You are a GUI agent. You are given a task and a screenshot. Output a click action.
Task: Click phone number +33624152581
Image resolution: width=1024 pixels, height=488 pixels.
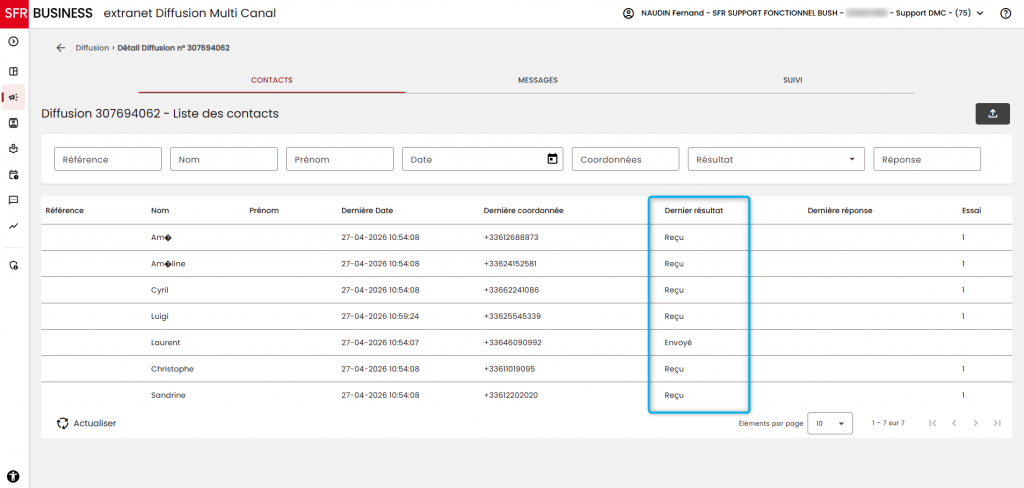point(510,264)
